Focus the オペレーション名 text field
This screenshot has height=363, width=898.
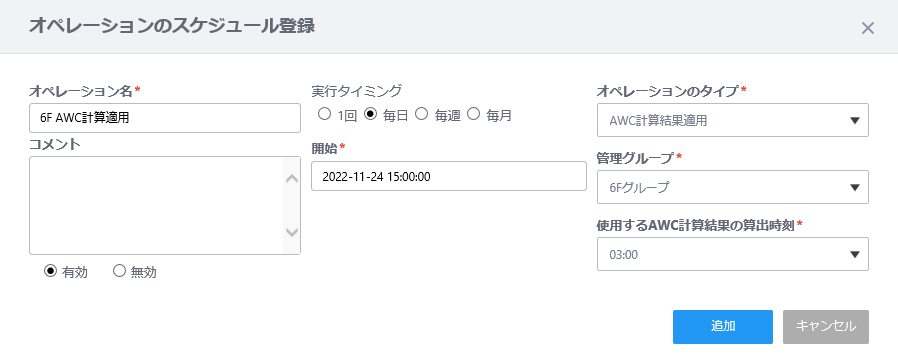pos(165,118)
